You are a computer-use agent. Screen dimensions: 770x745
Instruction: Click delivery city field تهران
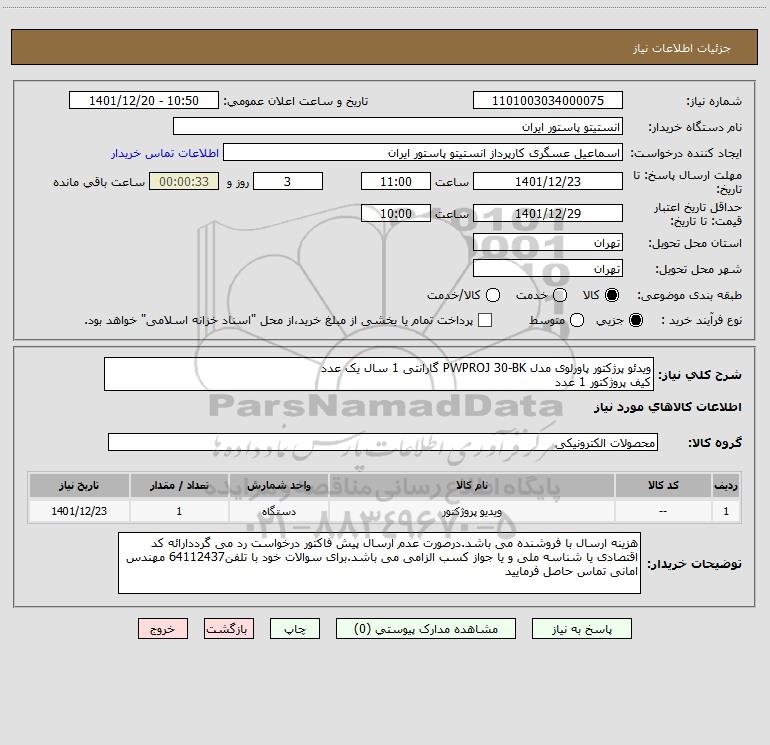[x=548, y=269]
